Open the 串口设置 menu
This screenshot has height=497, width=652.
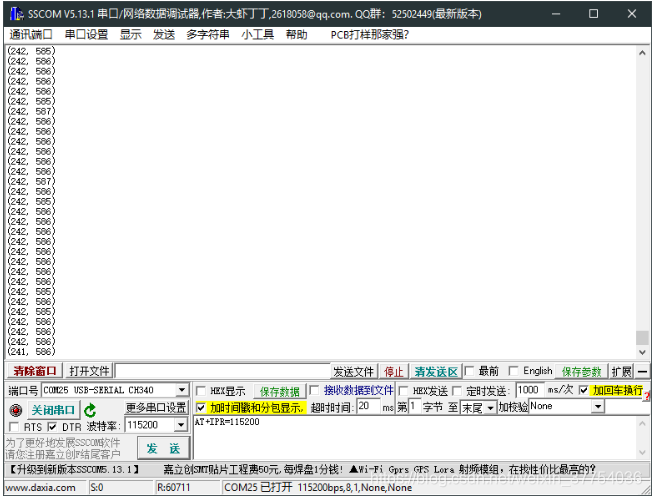point(86,35)
